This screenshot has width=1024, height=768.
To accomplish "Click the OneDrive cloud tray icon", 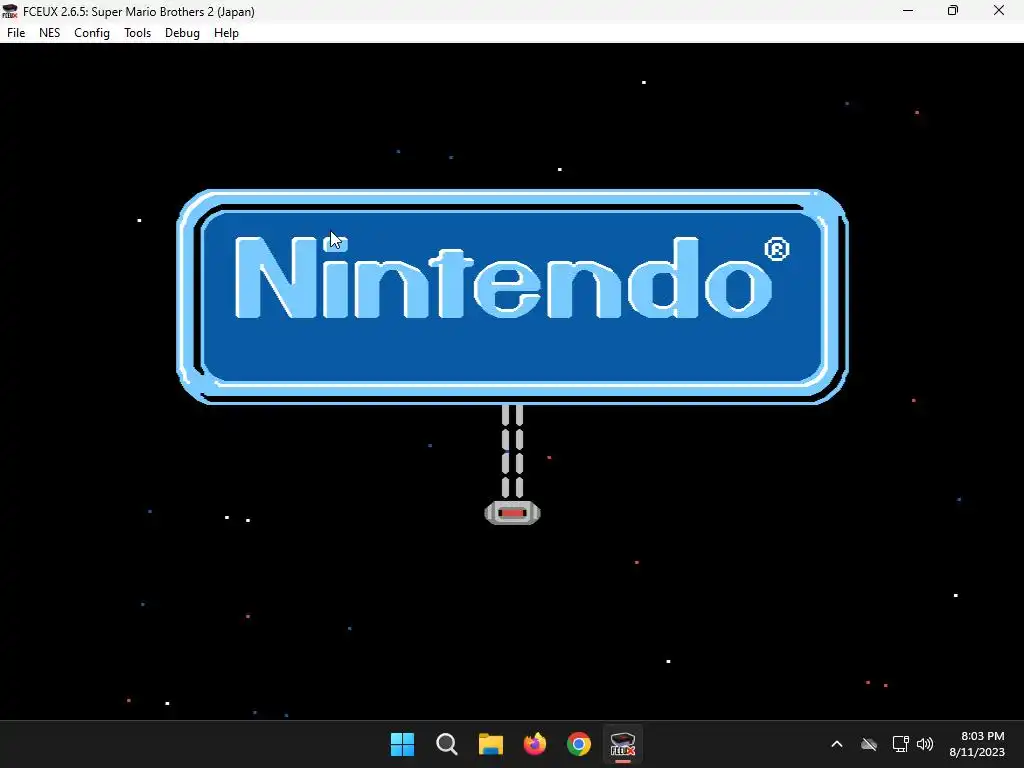I will (869, 744).
